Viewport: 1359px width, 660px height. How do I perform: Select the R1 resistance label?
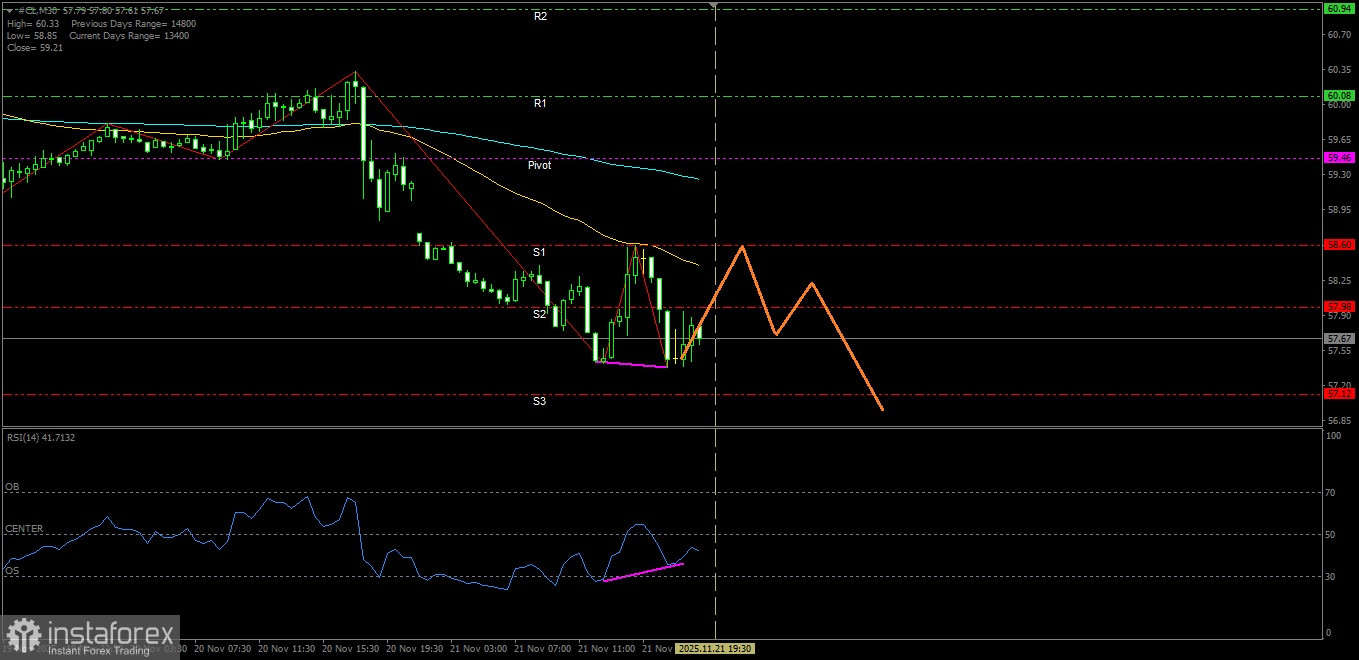[540, 103]
